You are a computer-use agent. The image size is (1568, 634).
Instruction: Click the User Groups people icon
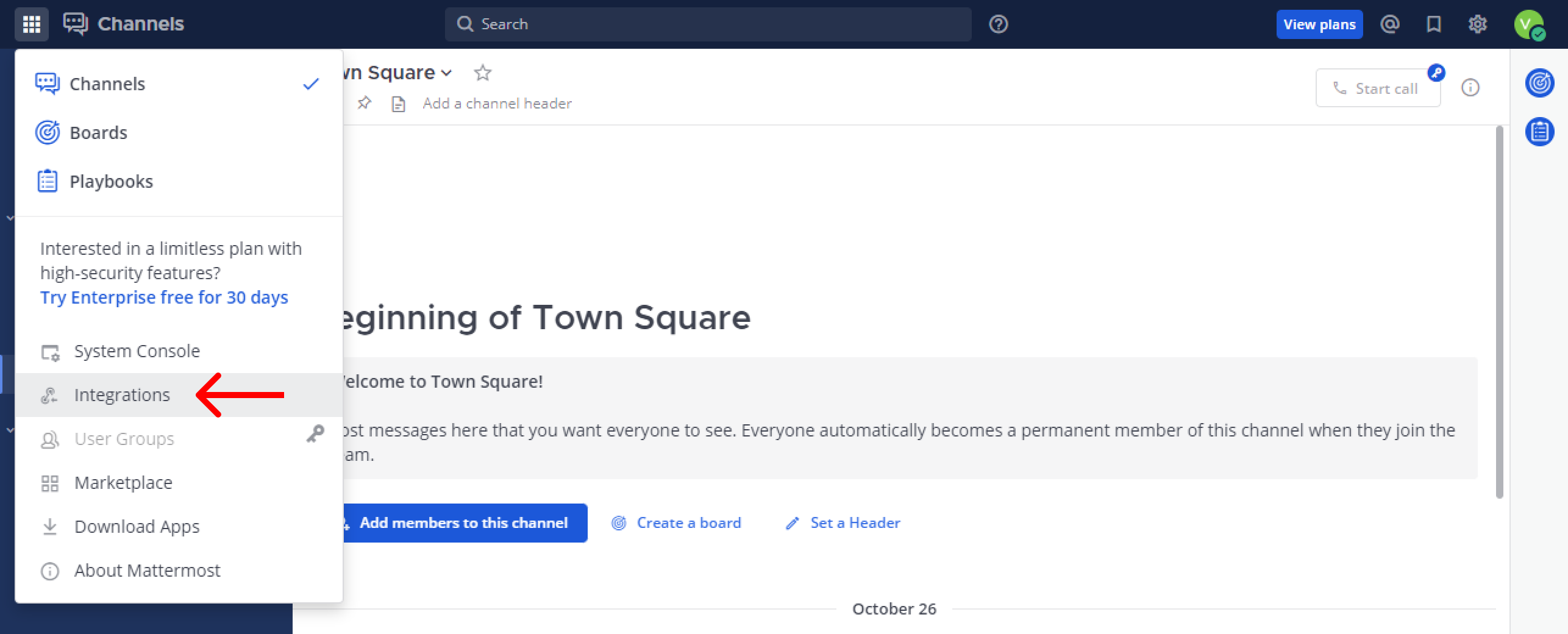[49, 440]
